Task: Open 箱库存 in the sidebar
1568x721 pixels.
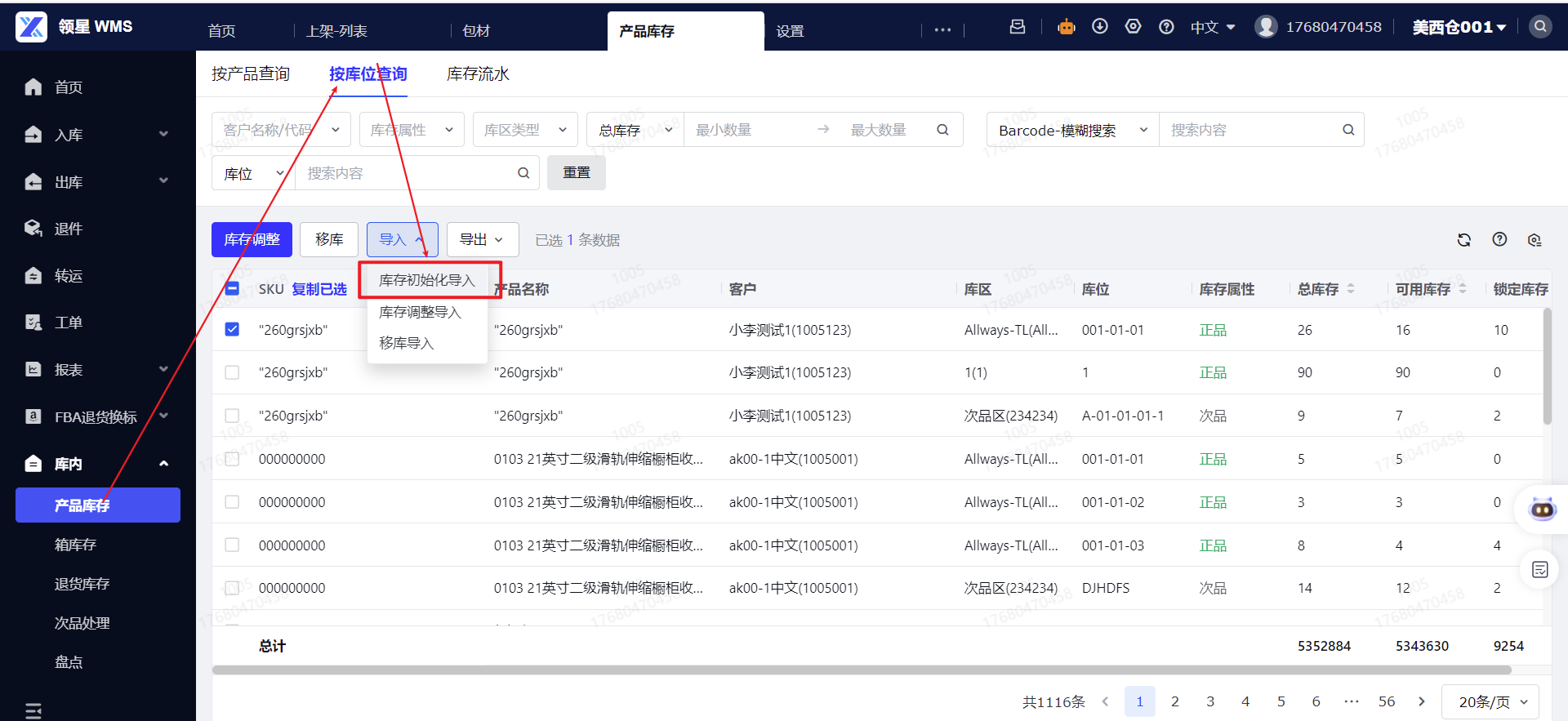Action: 75,545
